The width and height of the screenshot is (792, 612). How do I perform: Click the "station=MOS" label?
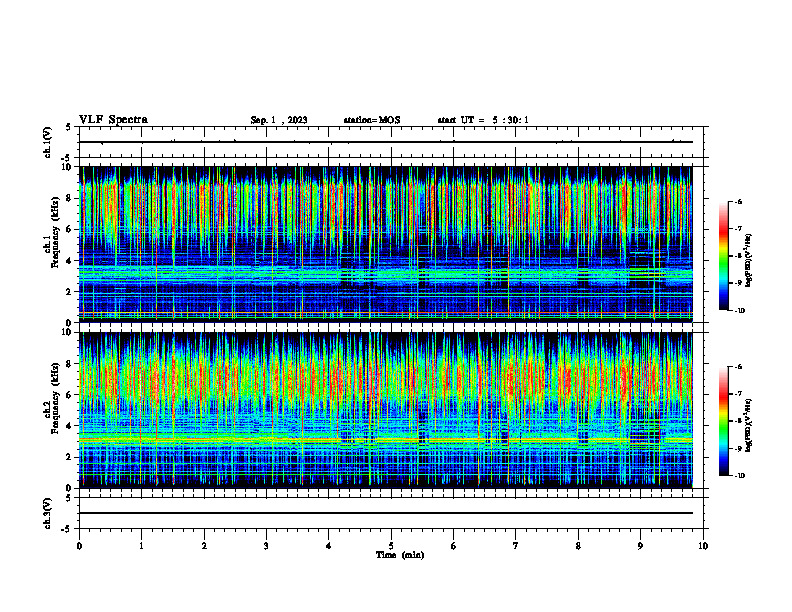point(372,120)
